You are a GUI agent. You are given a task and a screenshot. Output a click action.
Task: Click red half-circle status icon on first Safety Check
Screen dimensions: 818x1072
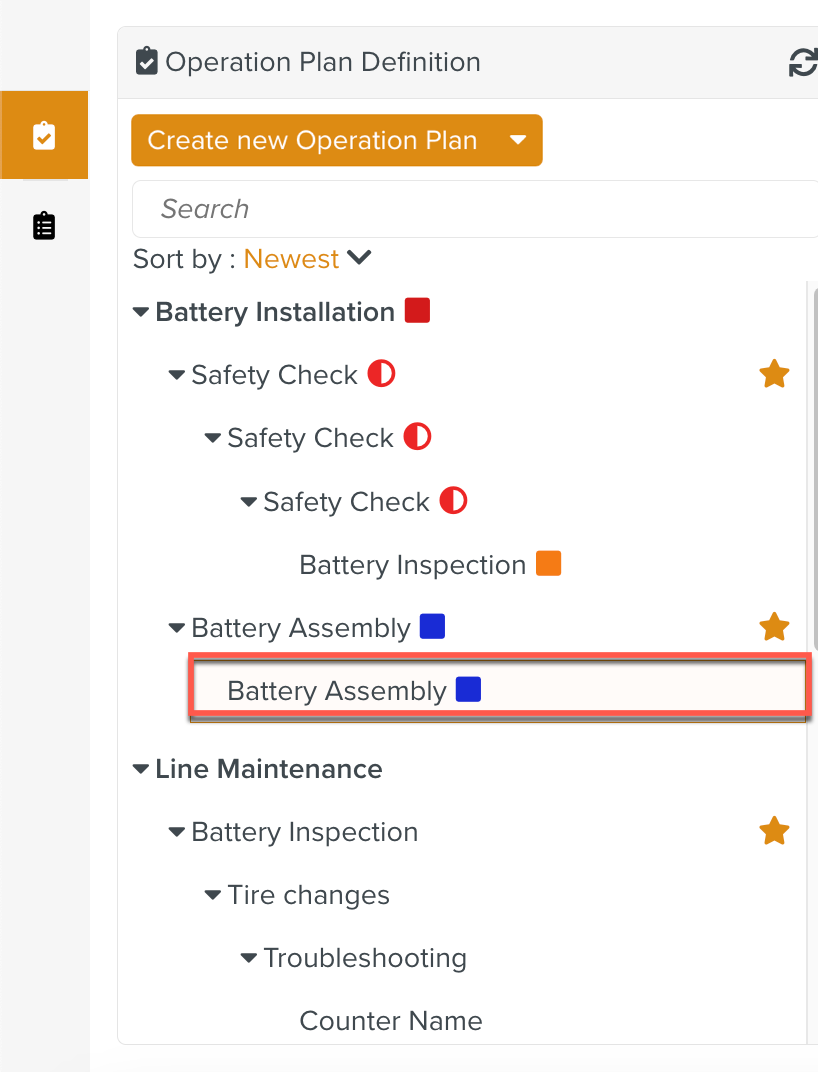(x=381, y=374)
